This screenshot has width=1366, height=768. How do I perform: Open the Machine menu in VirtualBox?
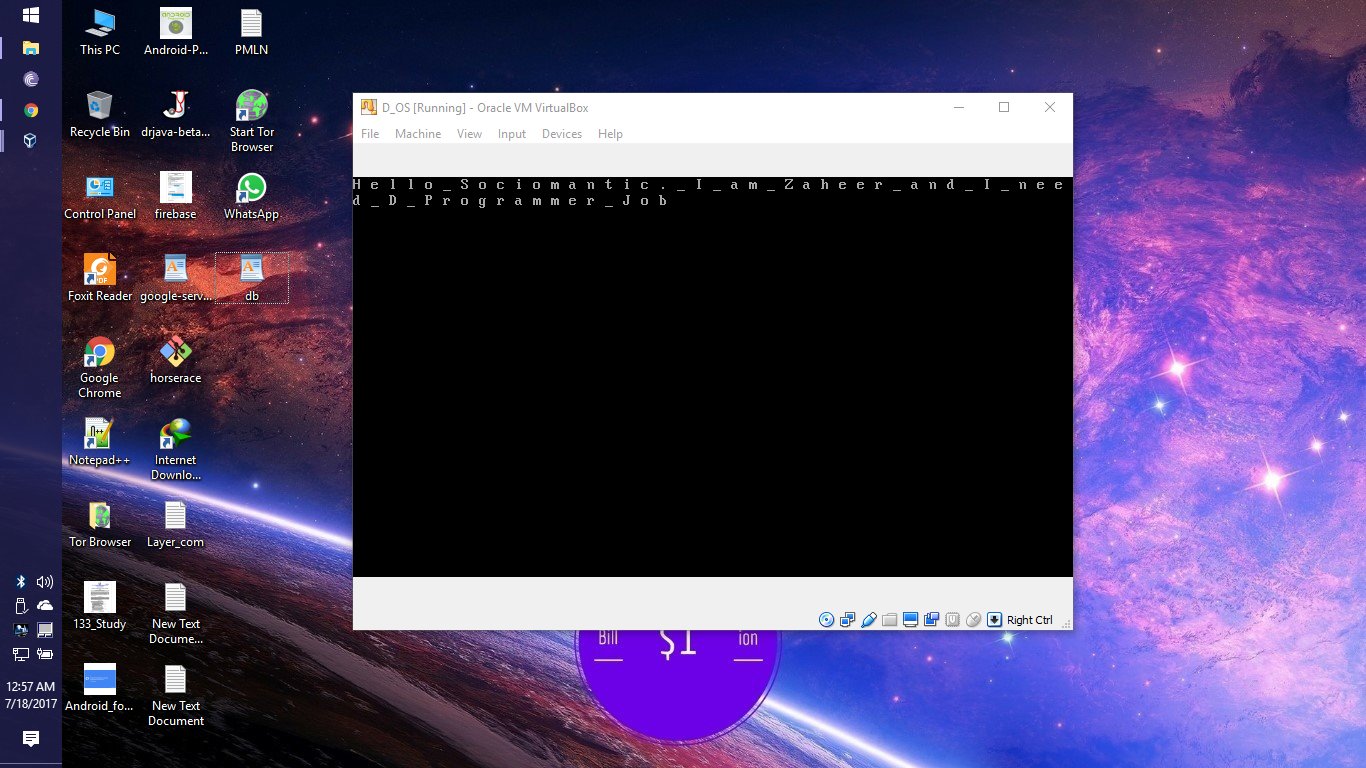click(418, 134)
